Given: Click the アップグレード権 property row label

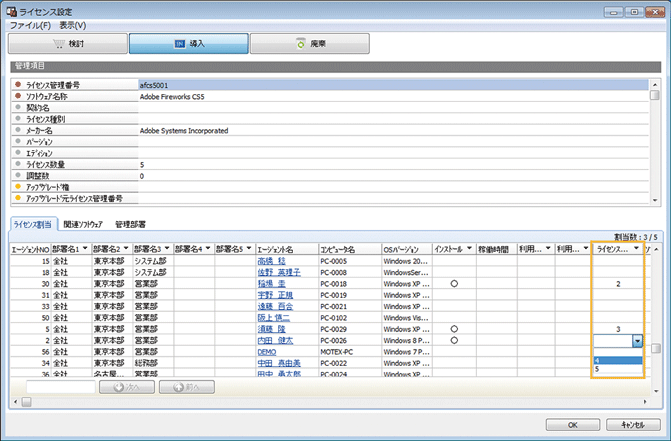Looking at the screenshot, I should [47, 187].
